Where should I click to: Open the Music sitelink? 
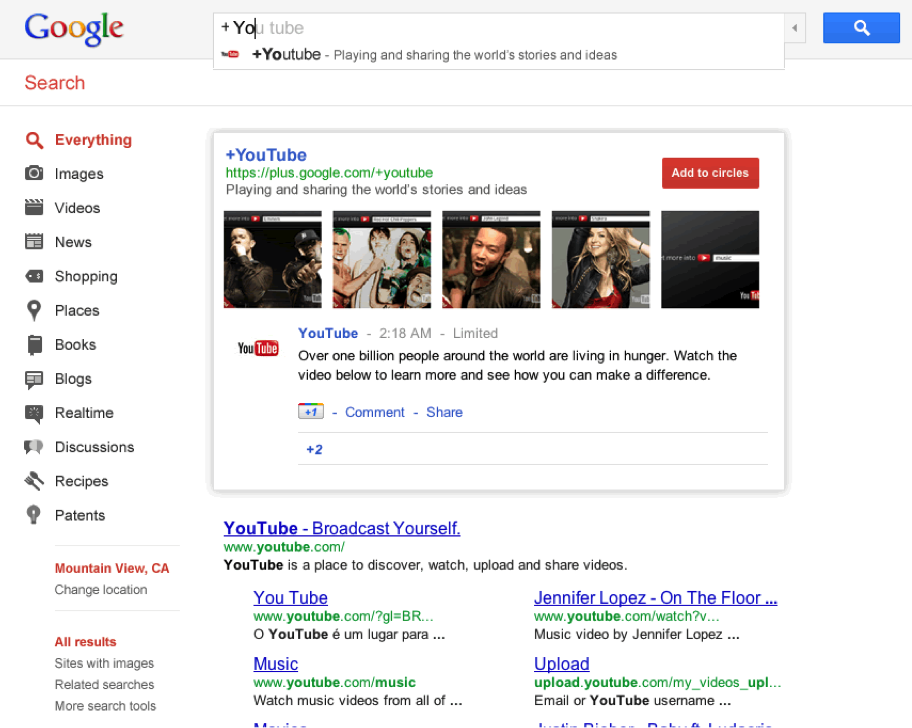pos(276,663)
